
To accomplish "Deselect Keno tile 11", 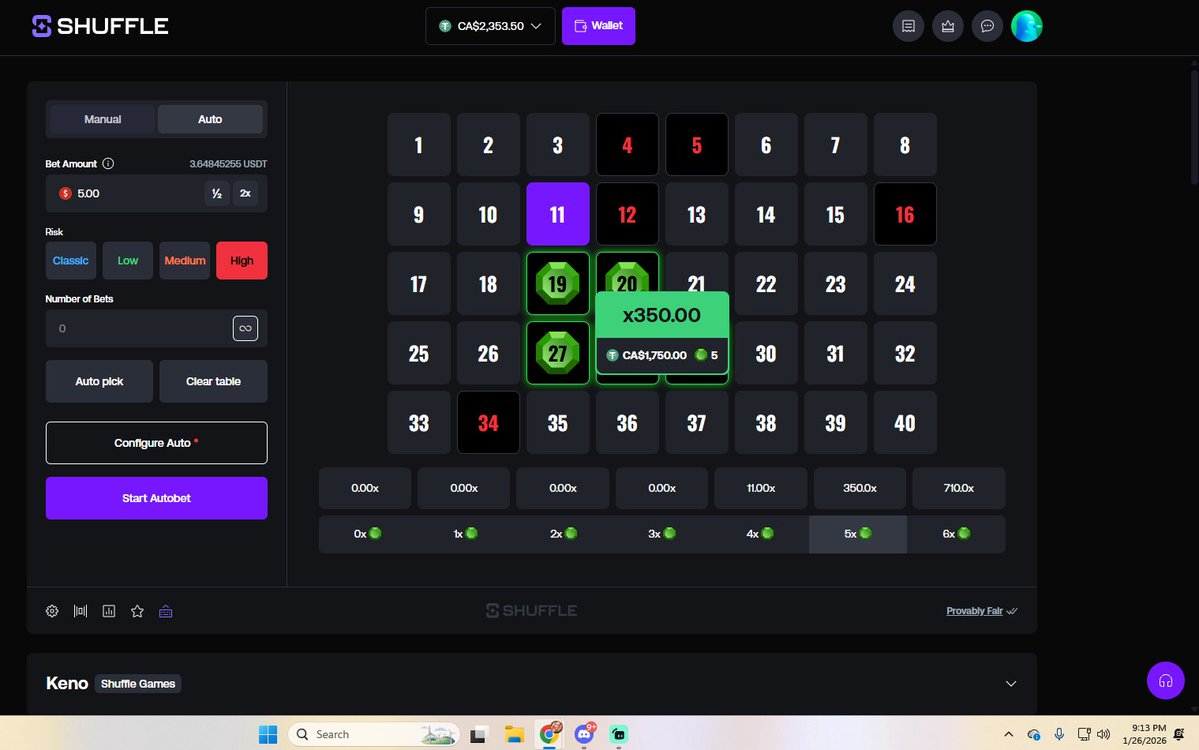I will pyautogui.click(x=557, y=214).
